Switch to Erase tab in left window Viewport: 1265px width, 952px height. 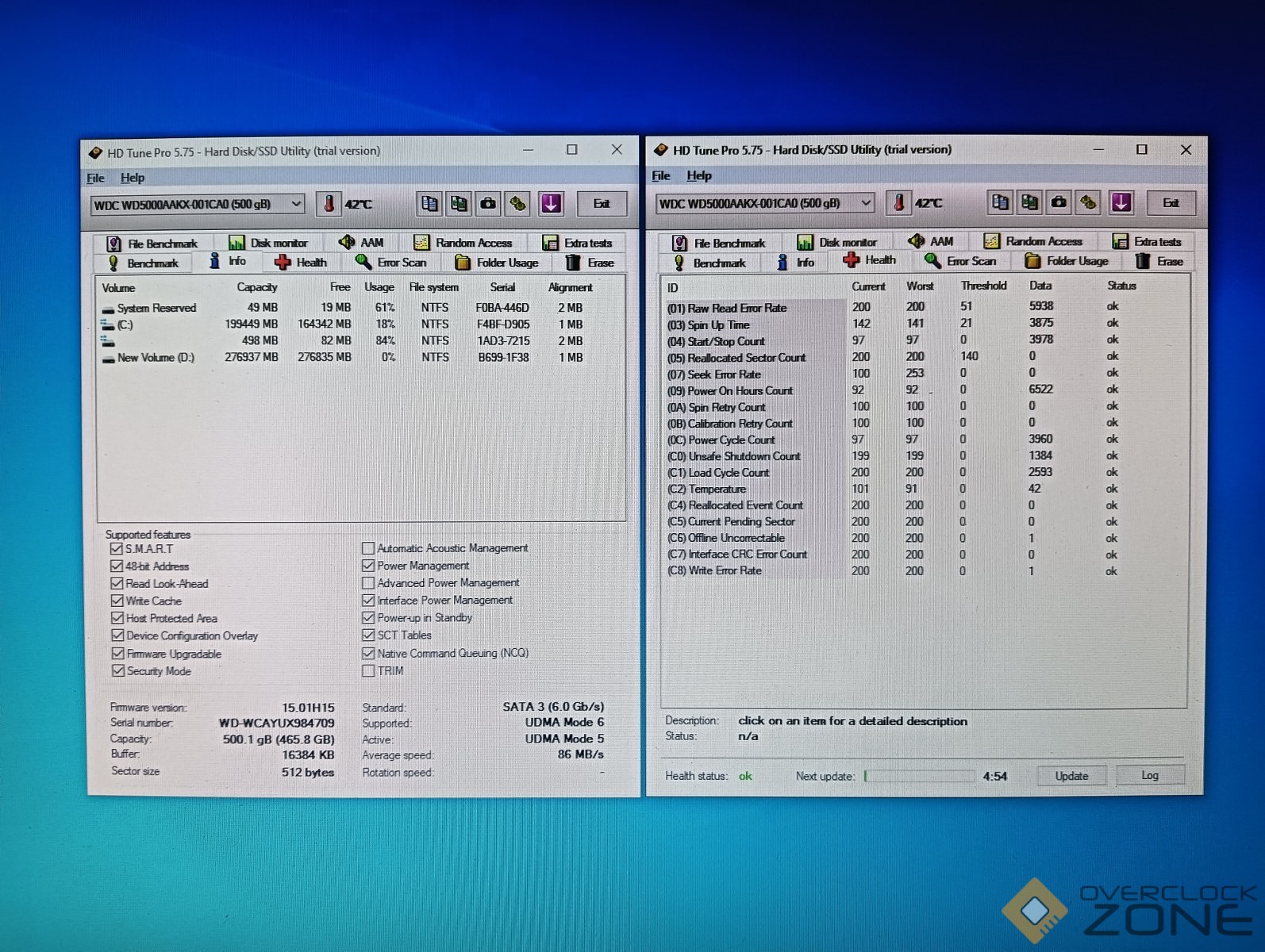pyautogui.click(x=590, y=263)
